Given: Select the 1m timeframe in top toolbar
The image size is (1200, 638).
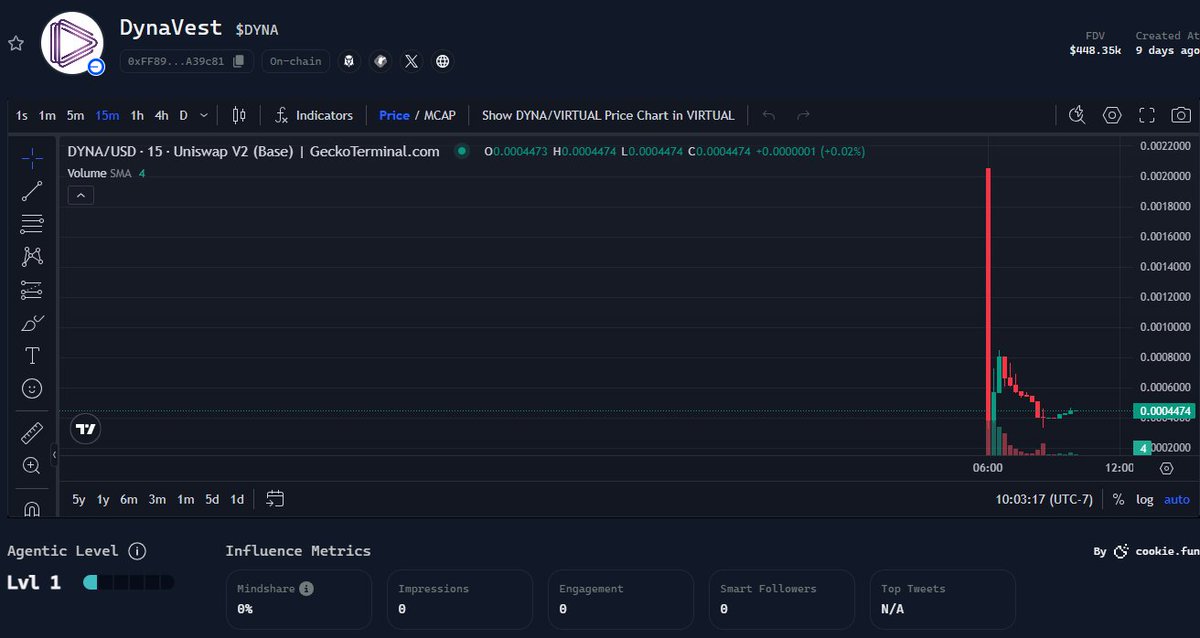Looking at the screenshot, I should click(x=47, y=115).
